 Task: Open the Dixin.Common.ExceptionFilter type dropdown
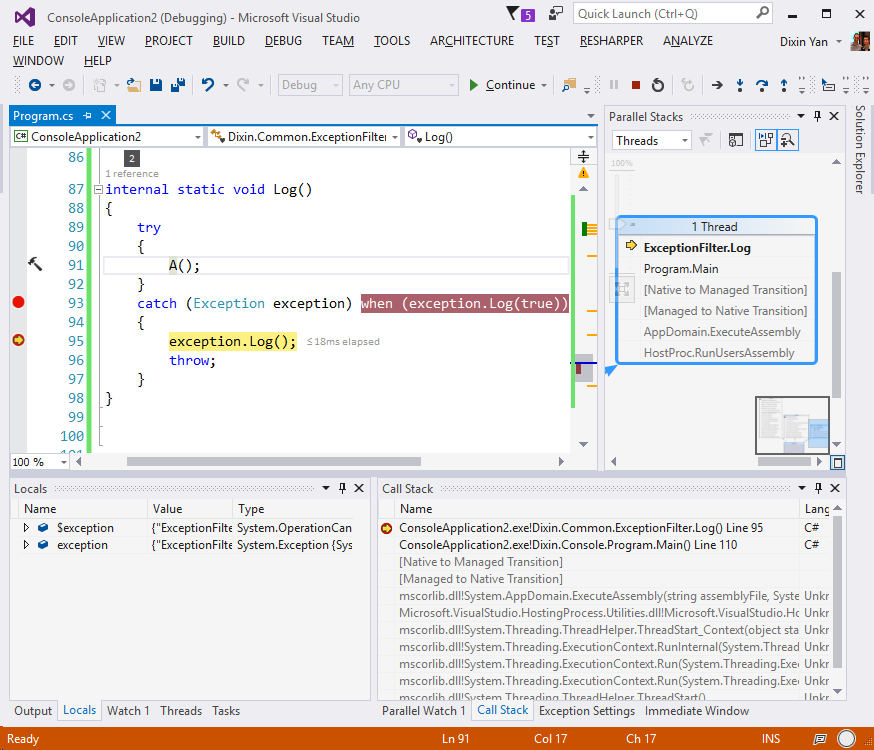coord(304,137)
